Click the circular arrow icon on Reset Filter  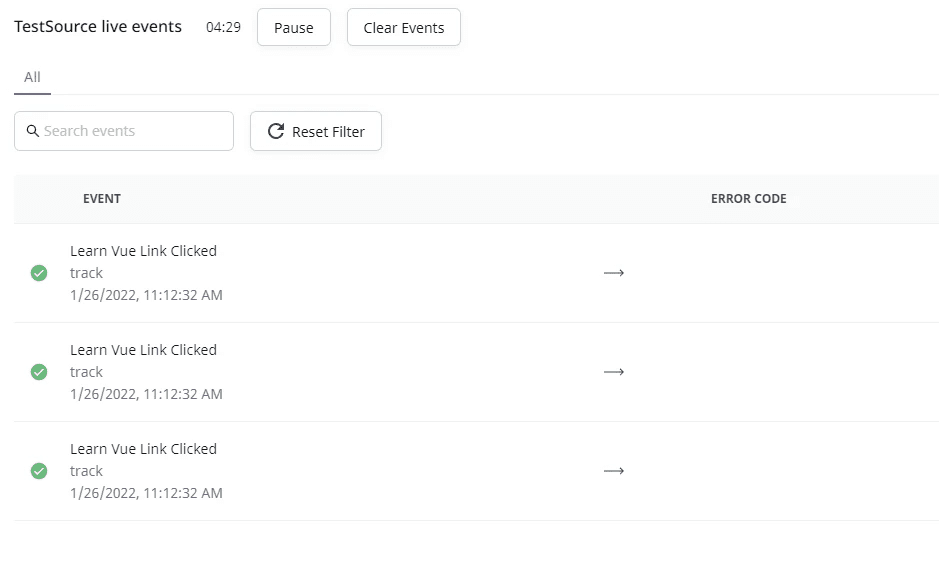pos(275,131)
